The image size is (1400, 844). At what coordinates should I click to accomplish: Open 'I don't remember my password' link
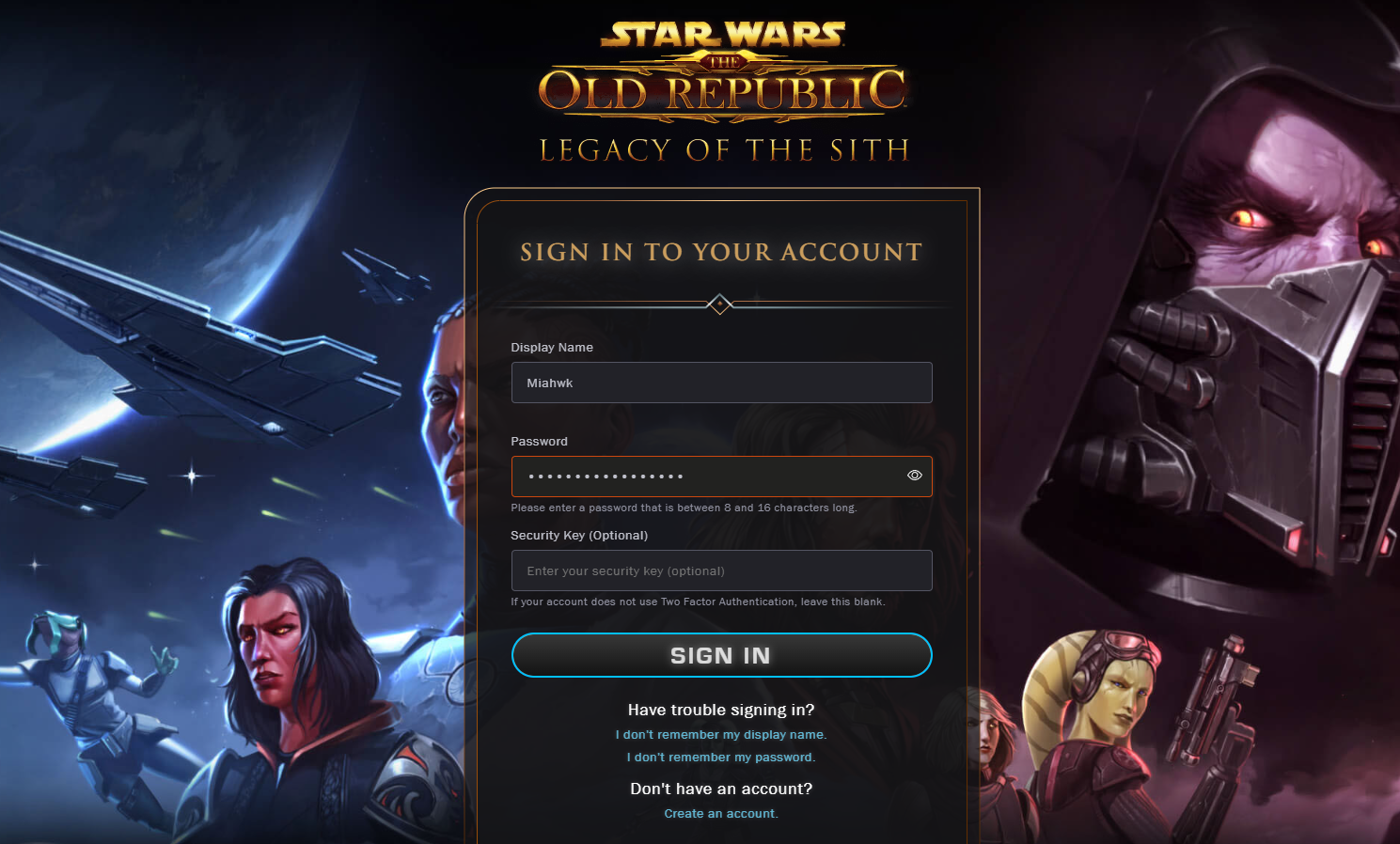[x=721, y=758]
